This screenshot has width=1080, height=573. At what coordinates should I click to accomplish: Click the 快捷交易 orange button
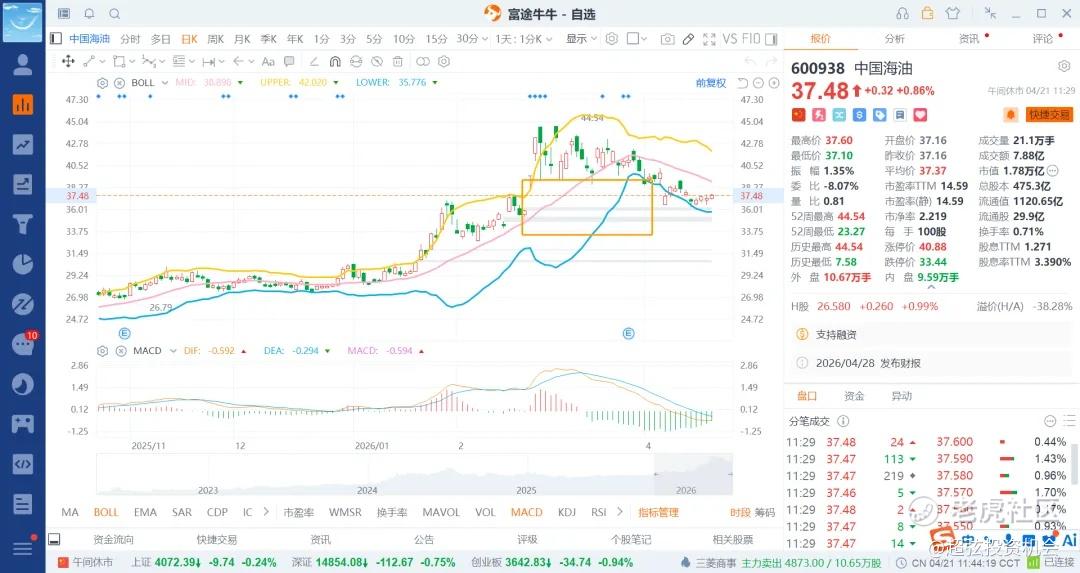(x=1048, y=115)
